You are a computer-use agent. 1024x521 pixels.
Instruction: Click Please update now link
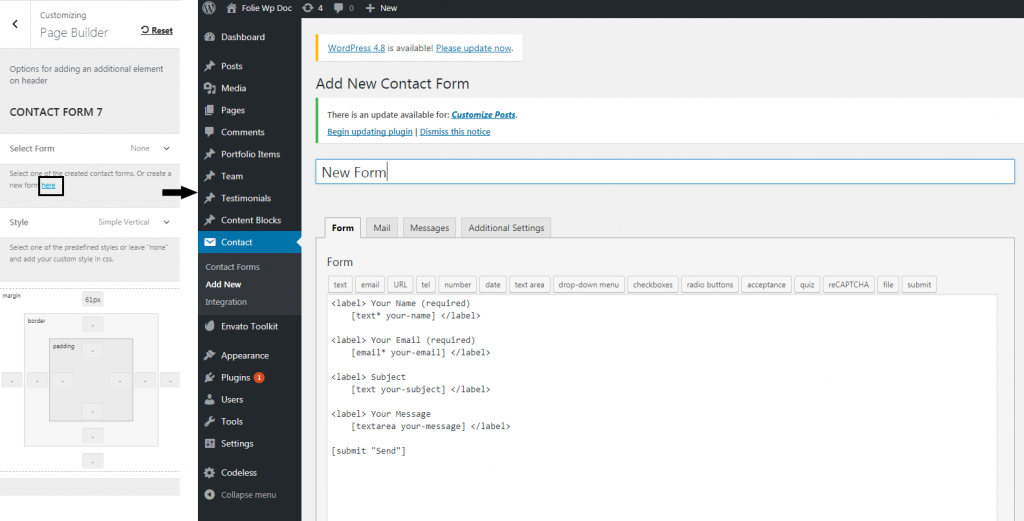point(473,48)
